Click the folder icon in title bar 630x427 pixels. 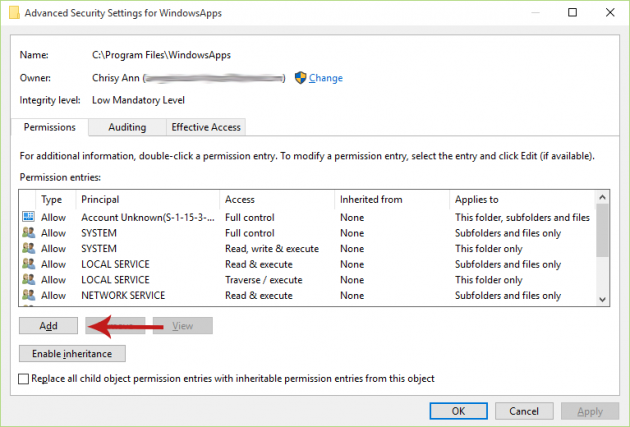point(14,13)
